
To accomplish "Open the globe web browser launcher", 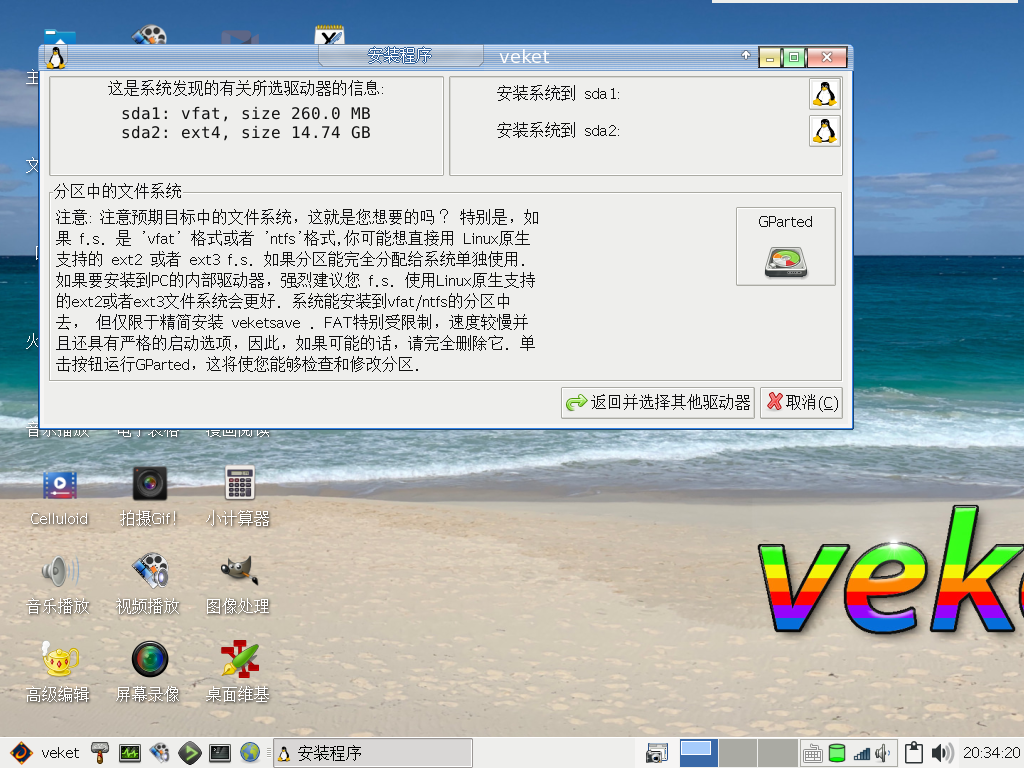I will [249, 753].
